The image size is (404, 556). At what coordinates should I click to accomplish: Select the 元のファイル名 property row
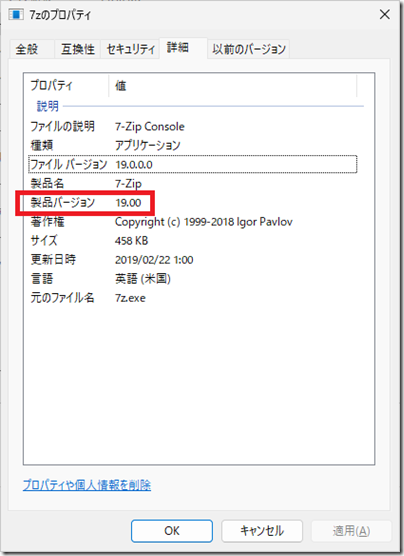point(193,298)
